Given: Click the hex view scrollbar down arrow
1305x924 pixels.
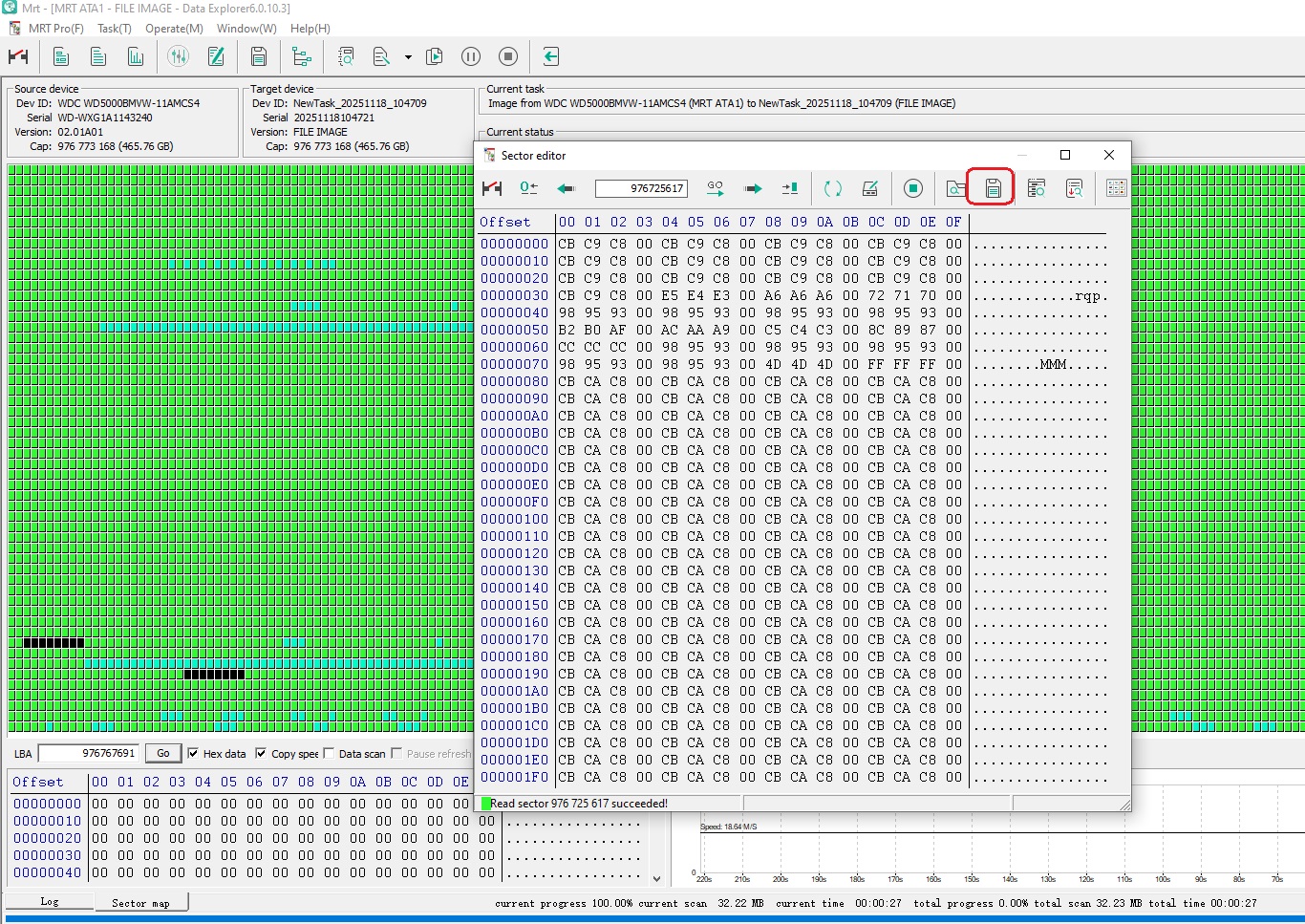Looking at the screenshot, I should [656, 878].
